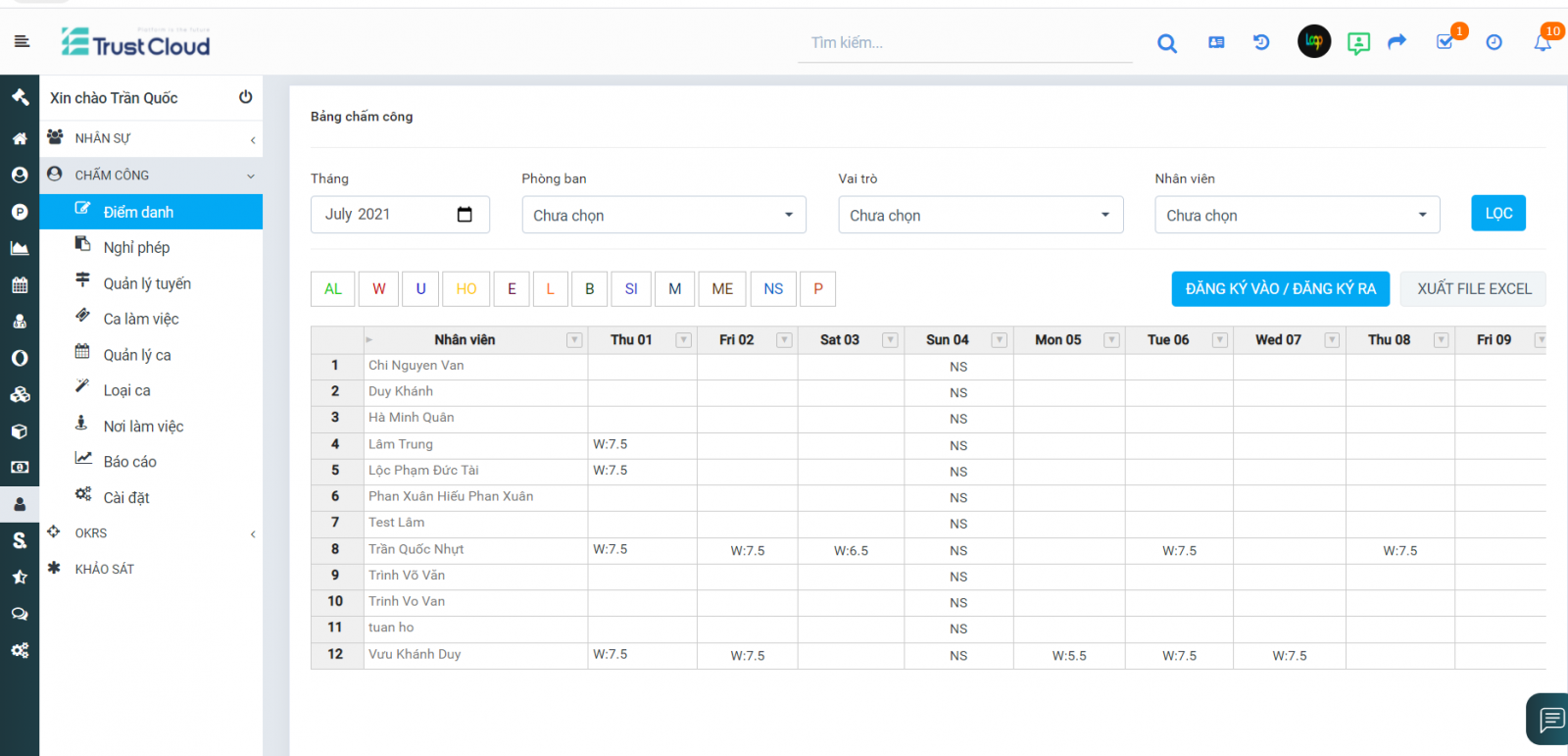This screenshot has height=756, width=1568.
Task: Toggle the AL leave type filter
Action: (x=333, y=289)
